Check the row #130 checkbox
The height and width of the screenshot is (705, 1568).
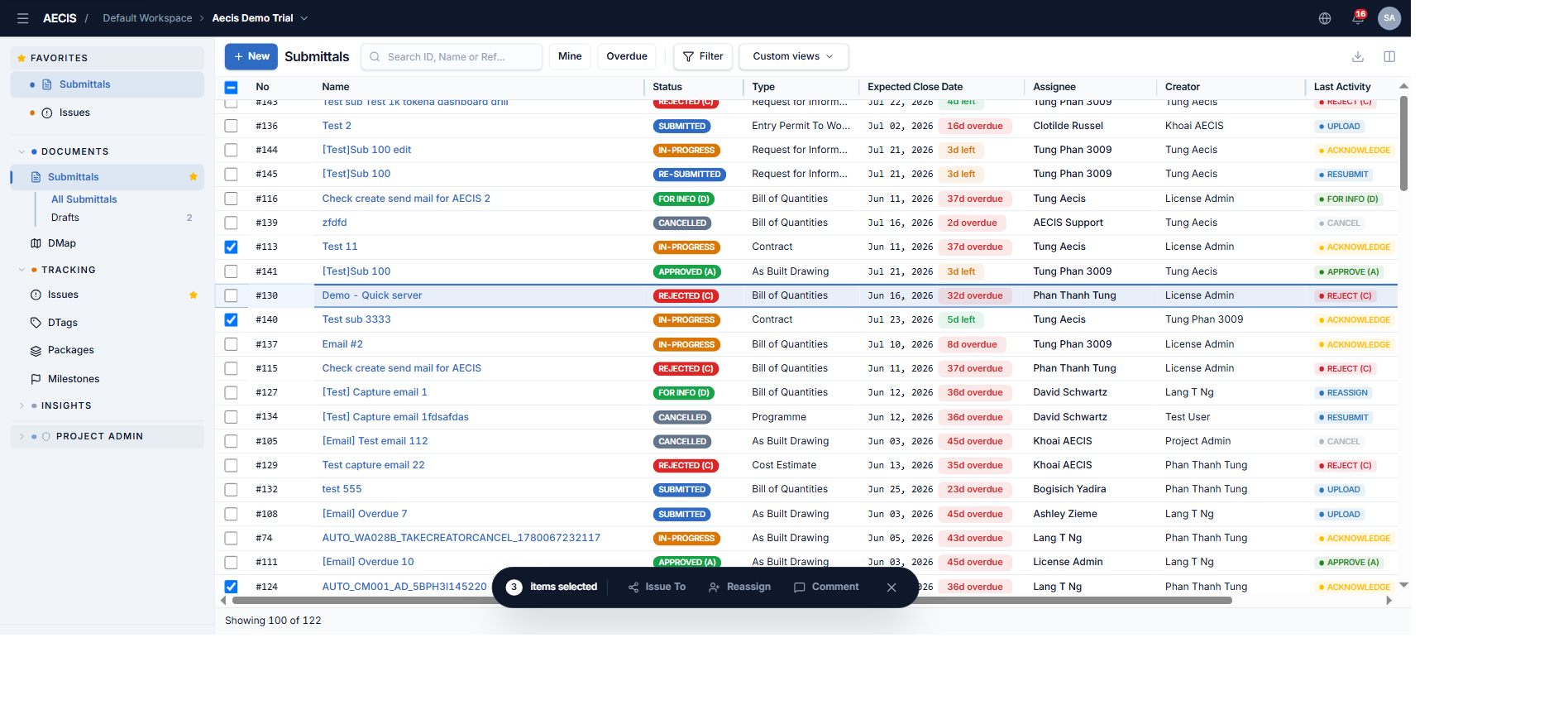point(232,295)
